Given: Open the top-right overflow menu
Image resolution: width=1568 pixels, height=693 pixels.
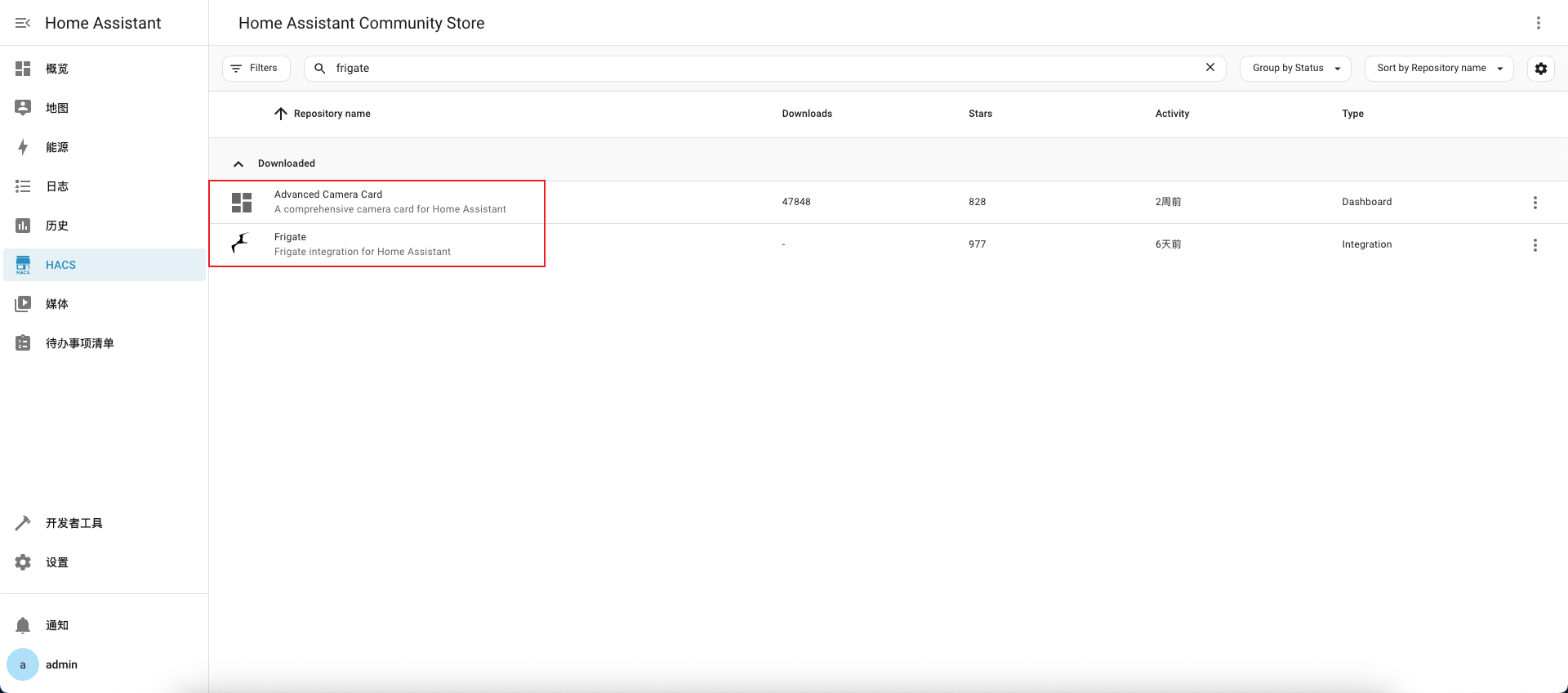Looking at the screenshot, I should pyautogui.click(x=1538, y=23).
